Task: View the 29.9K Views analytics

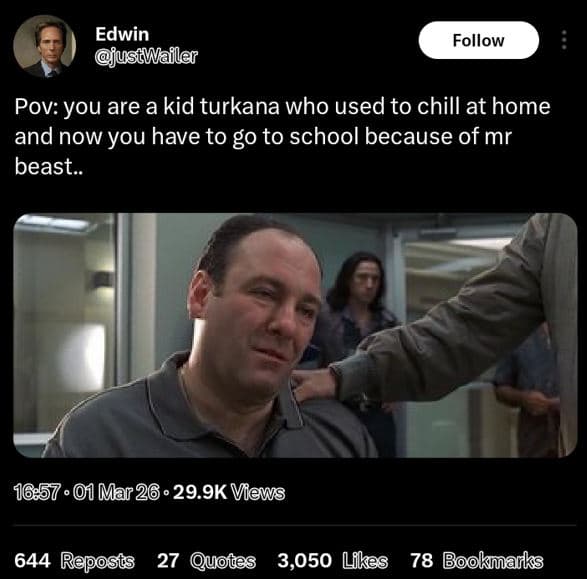Action: [229, 492]
